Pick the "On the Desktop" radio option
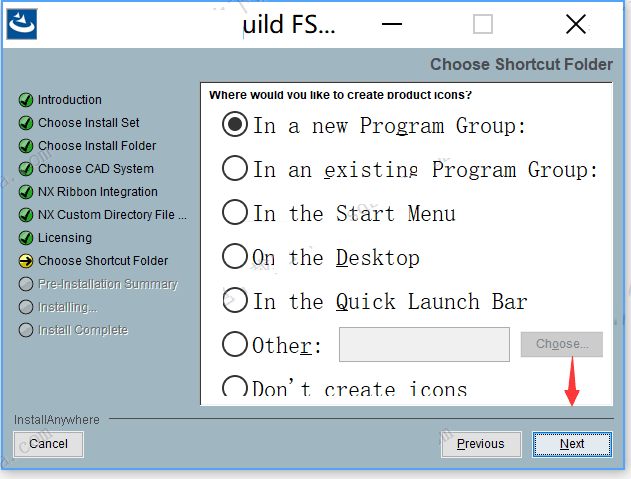Viewport: 631px width, 479px height. point(235,257)
